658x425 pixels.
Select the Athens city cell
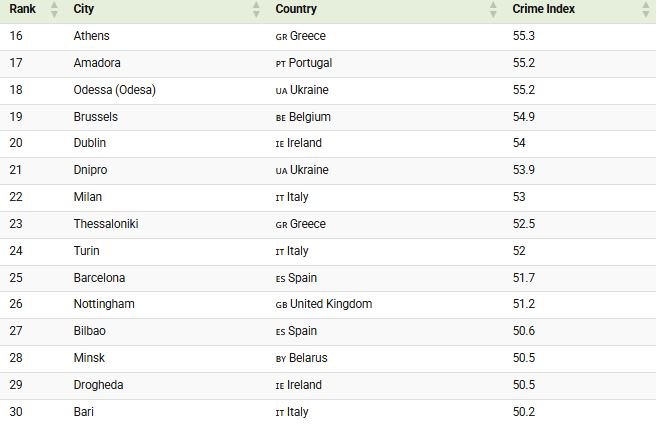point(92,36)
